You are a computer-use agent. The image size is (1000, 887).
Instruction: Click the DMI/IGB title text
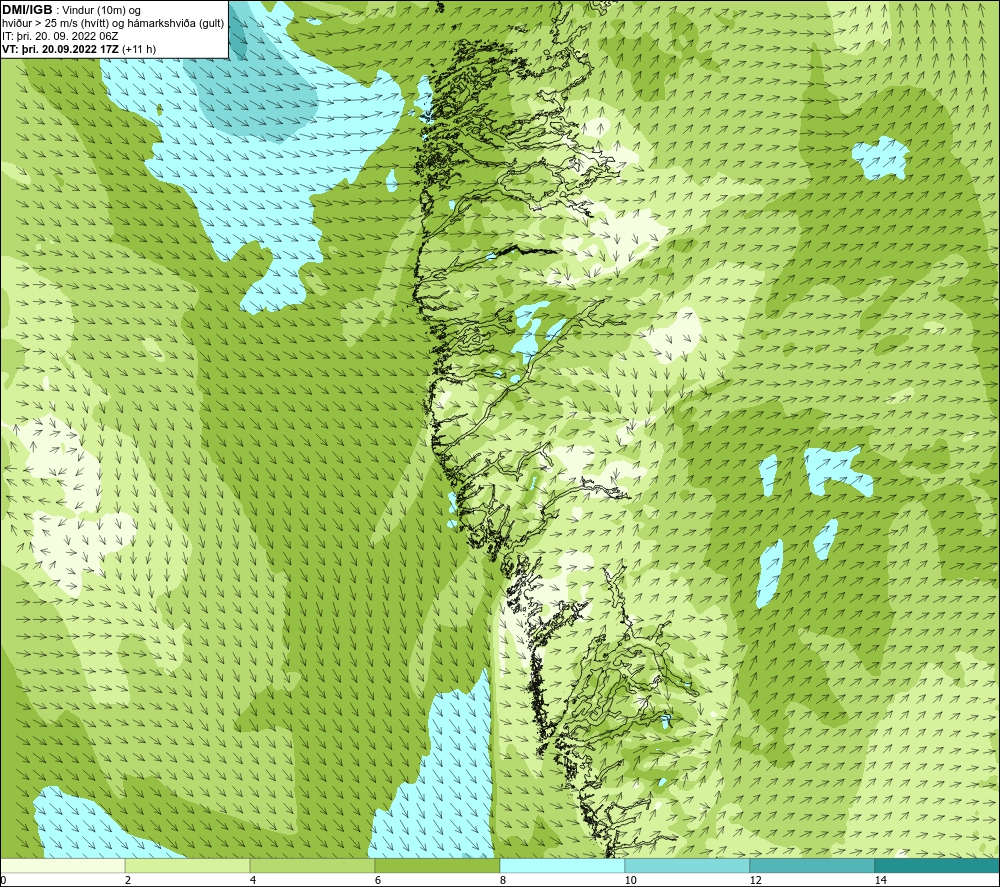27,10
